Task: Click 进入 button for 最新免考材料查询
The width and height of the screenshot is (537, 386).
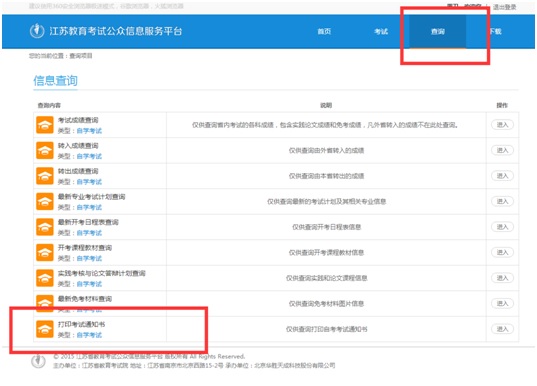Action: [x=502, y=303]
